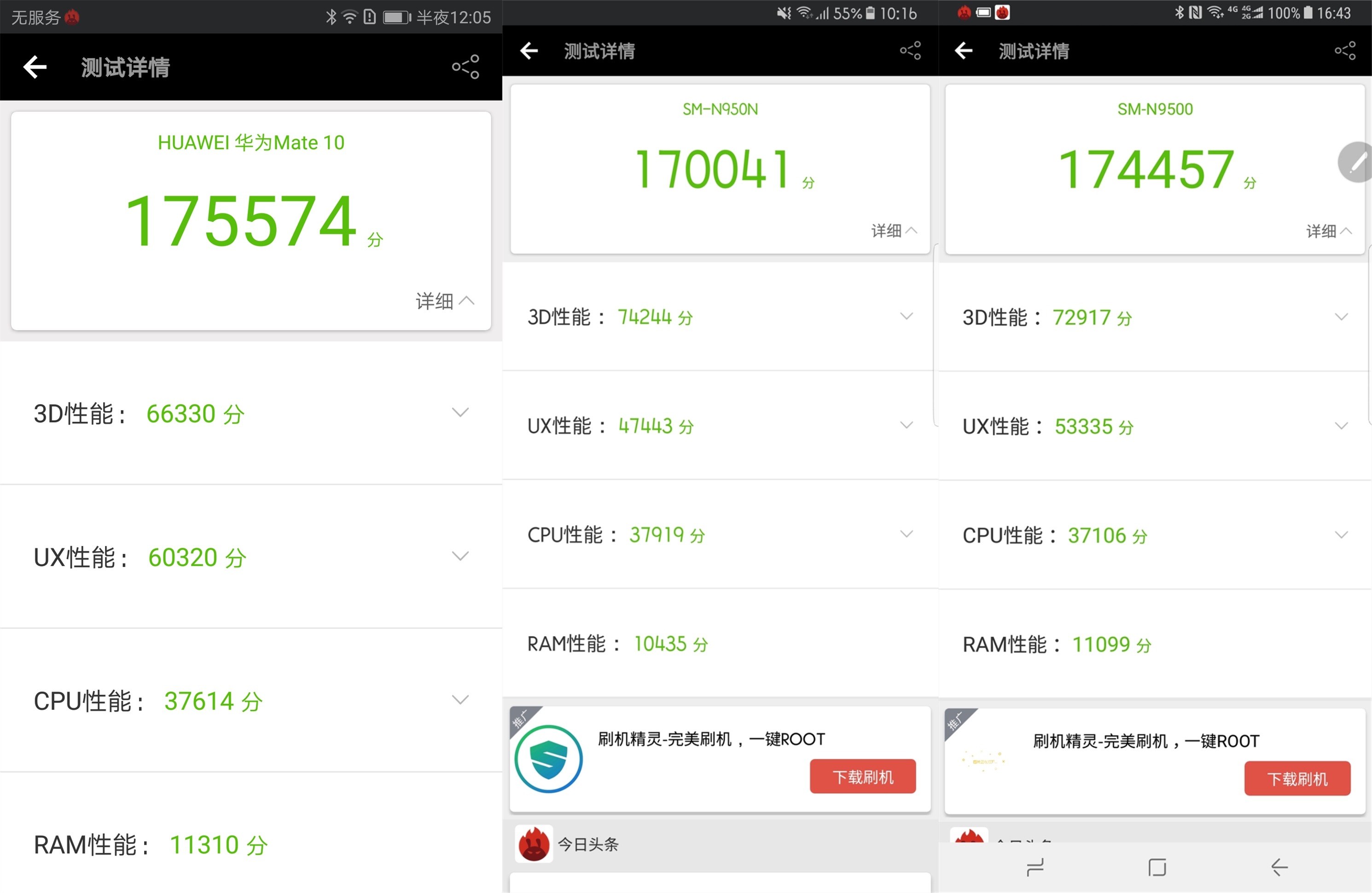Tap device name SM-N9500

[x=1155, y=109]
